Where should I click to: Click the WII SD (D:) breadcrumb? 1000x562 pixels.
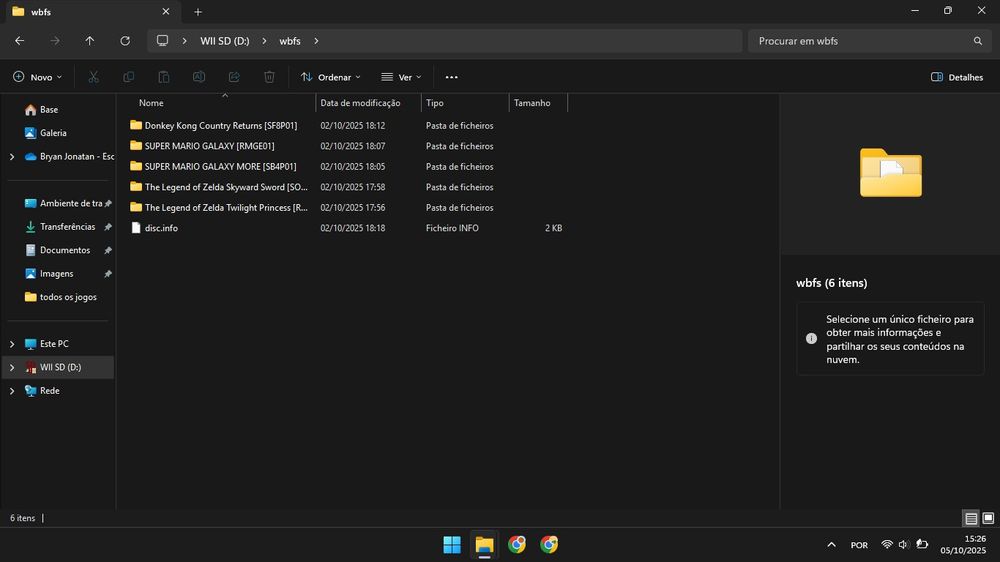point(226,41)
